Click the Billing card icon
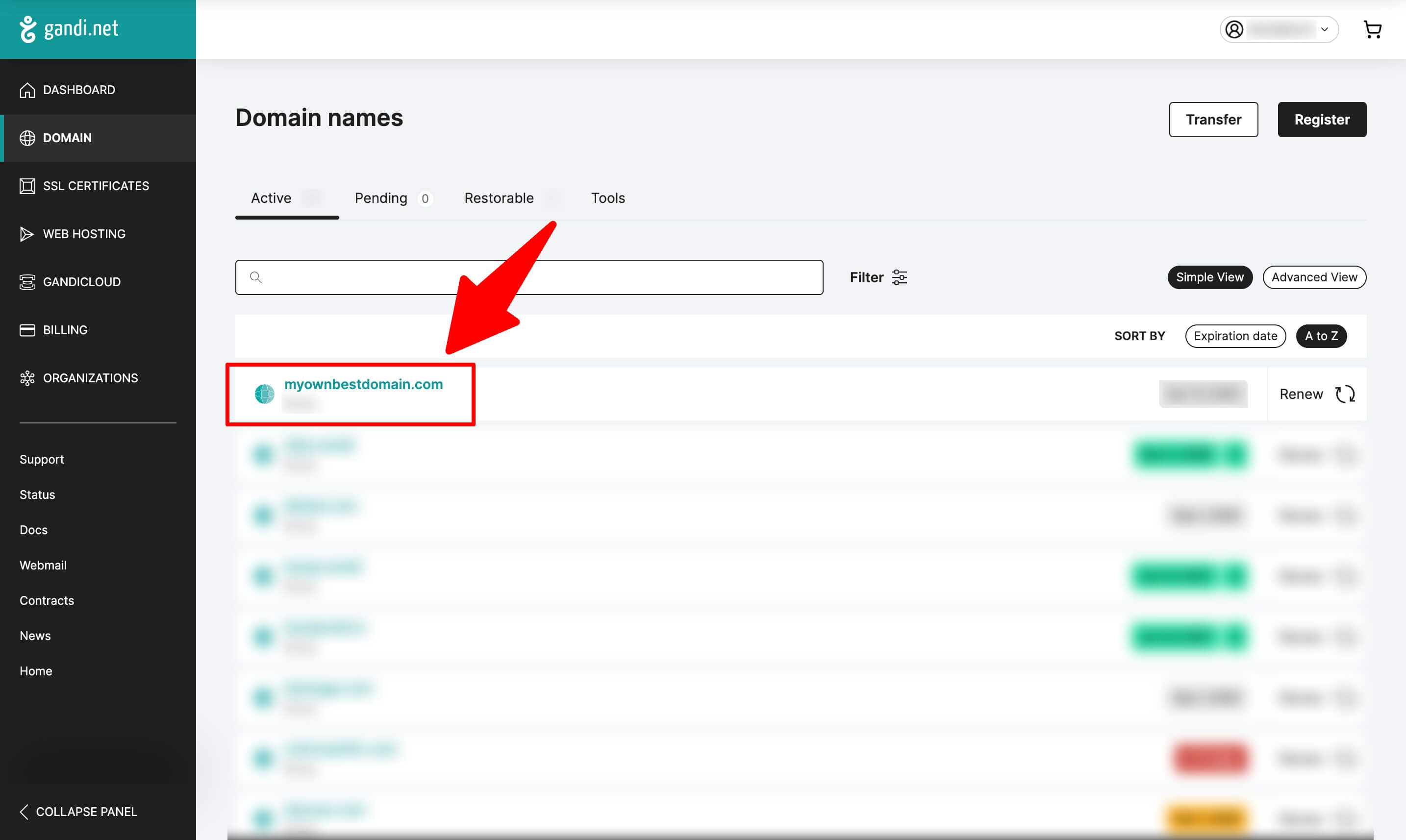 27,330
